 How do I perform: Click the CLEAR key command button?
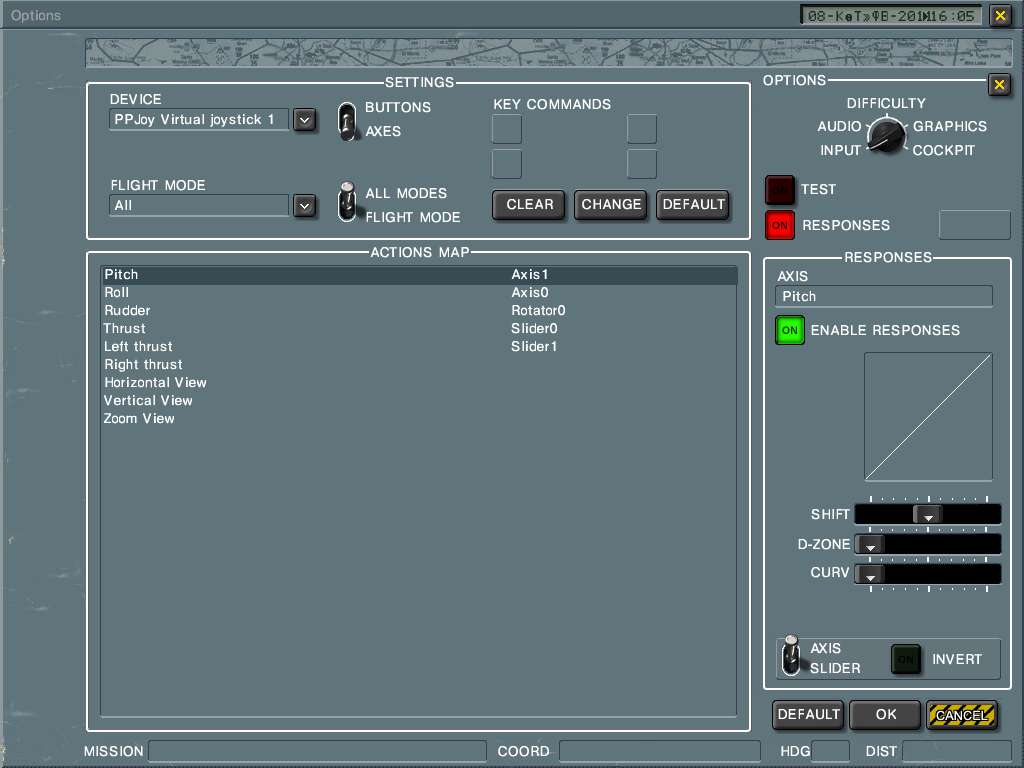(x=529, y=205)
